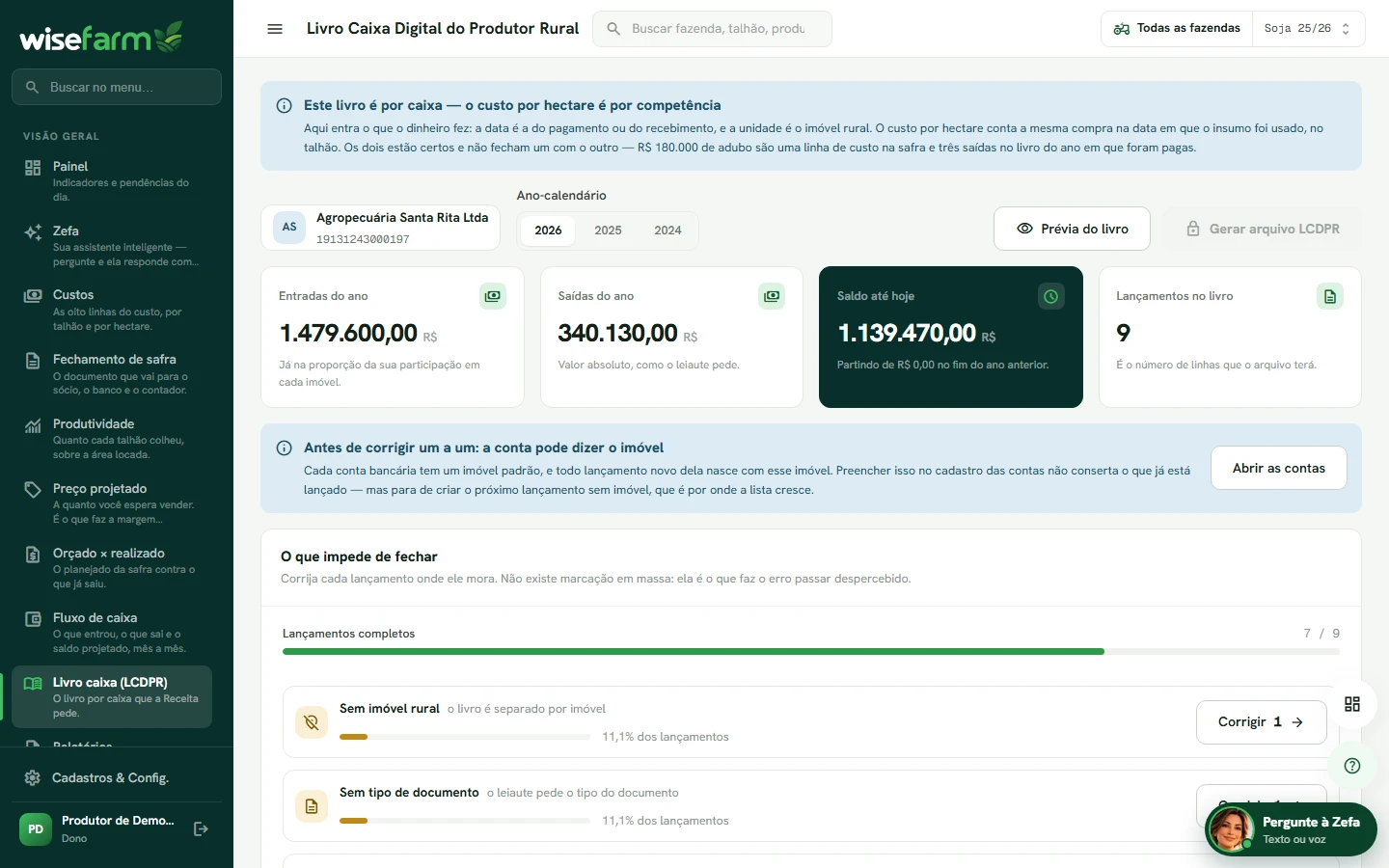Open Zefa assistant sparkle icon
The width and height of the screenshot is (1389, 868).
click(33, 232)
